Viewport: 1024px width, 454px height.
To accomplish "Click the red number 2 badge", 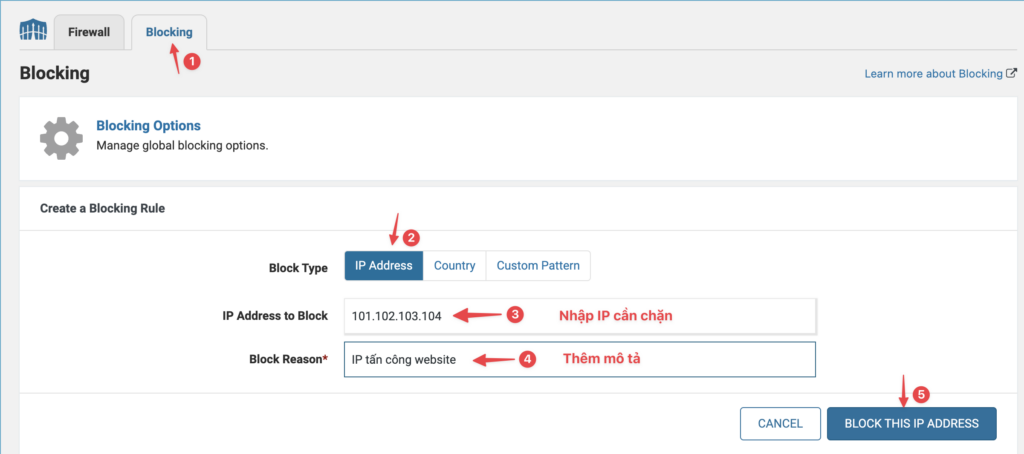I will pyautogui.click(x=411, y=238).
